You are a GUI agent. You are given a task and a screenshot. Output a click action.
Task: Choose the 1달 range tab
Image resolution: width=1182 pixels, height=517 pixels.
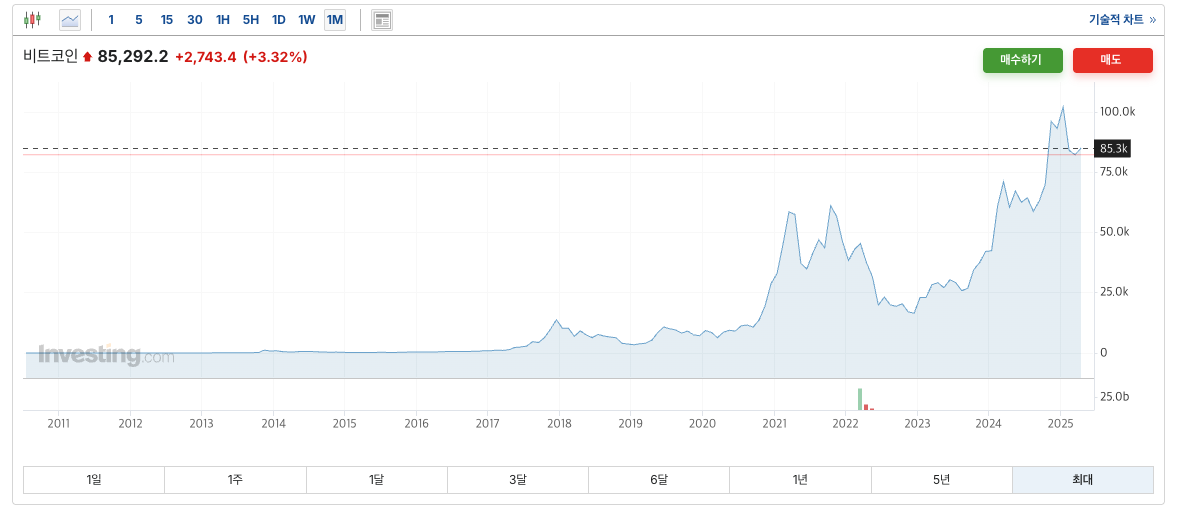377,479
